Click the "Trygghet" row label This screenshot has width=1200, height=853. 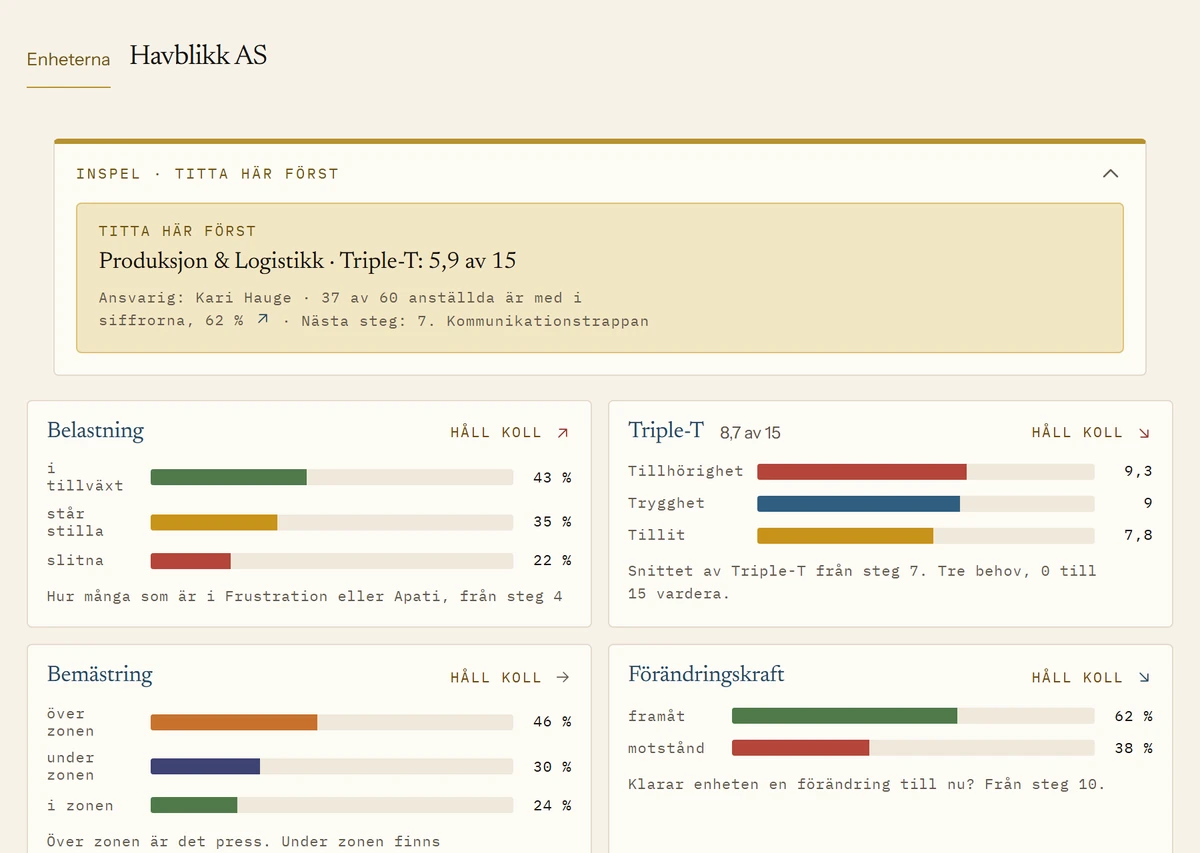666,504
